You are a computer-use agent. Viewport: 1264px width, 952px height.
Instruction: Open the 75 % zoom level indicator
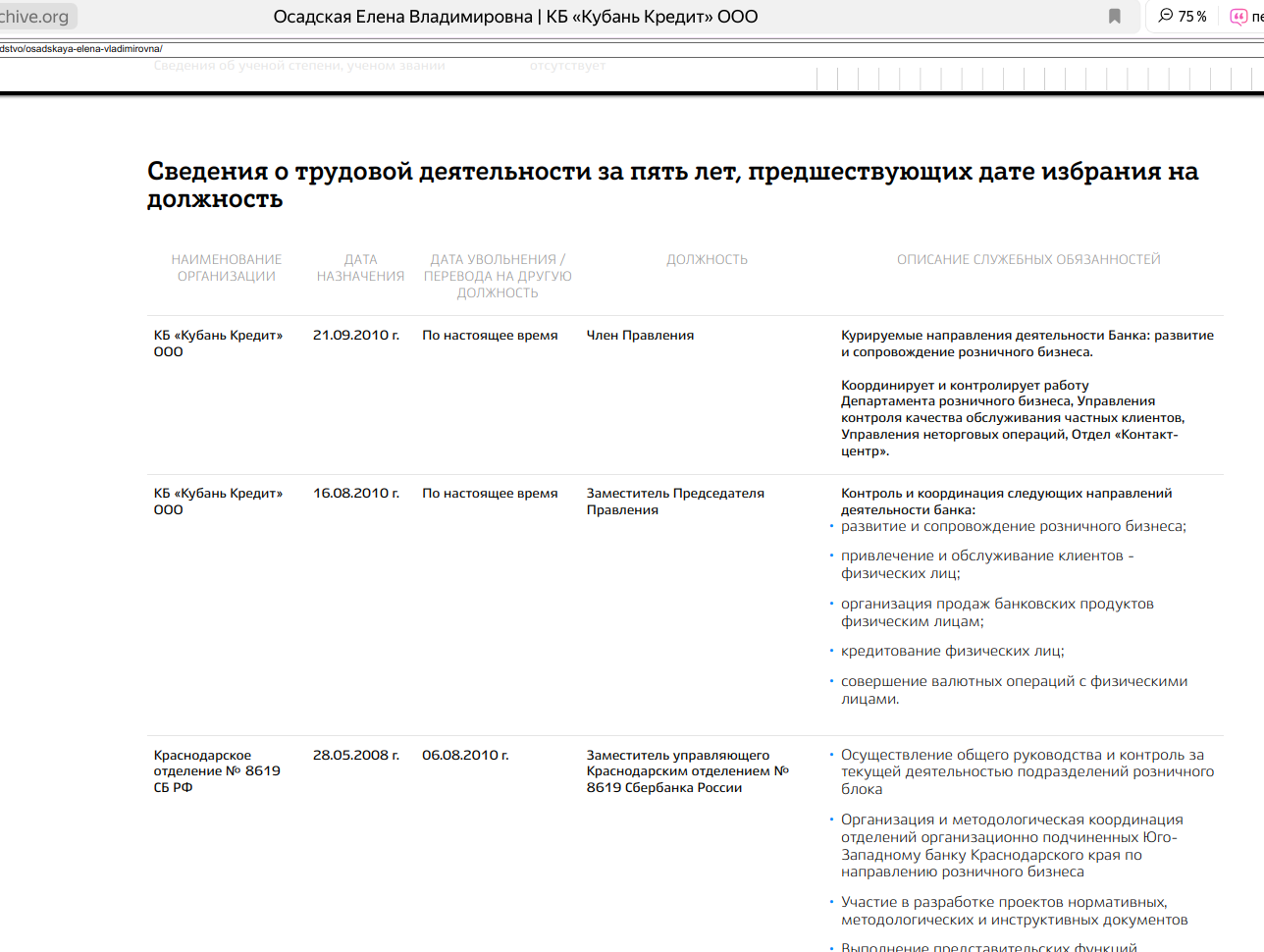tap(1183, 16)
